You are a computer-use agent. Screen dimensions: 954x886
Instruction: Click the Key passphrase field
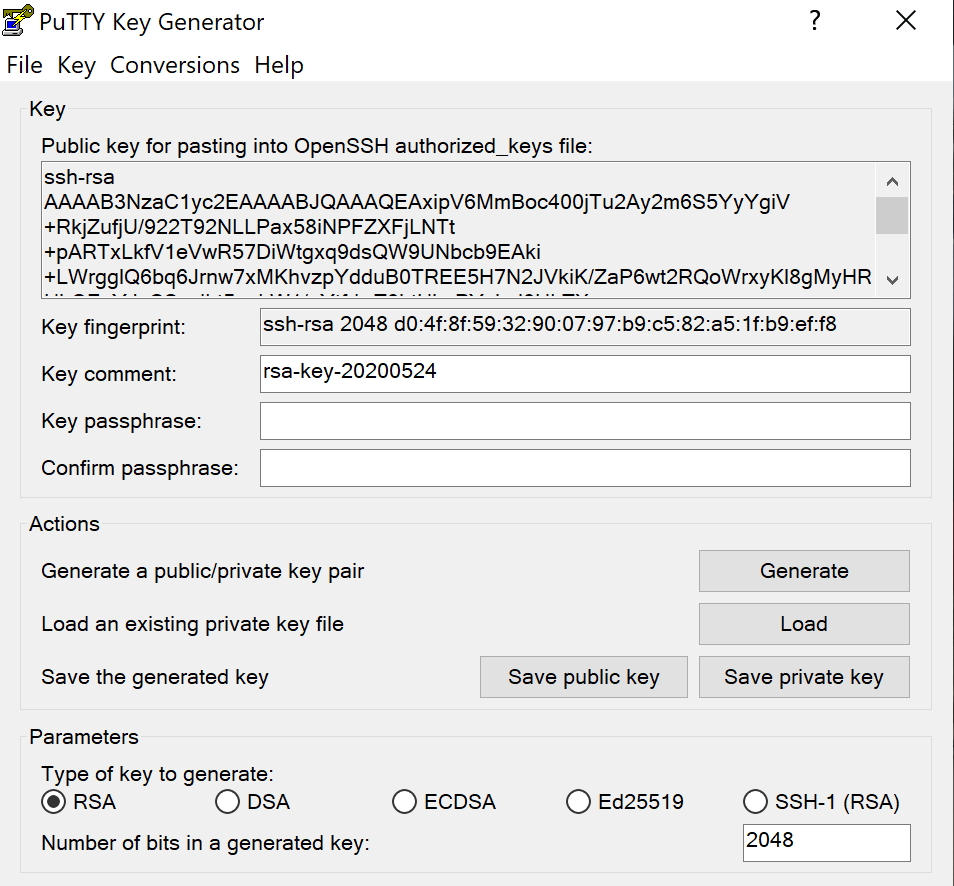[585, 421]
